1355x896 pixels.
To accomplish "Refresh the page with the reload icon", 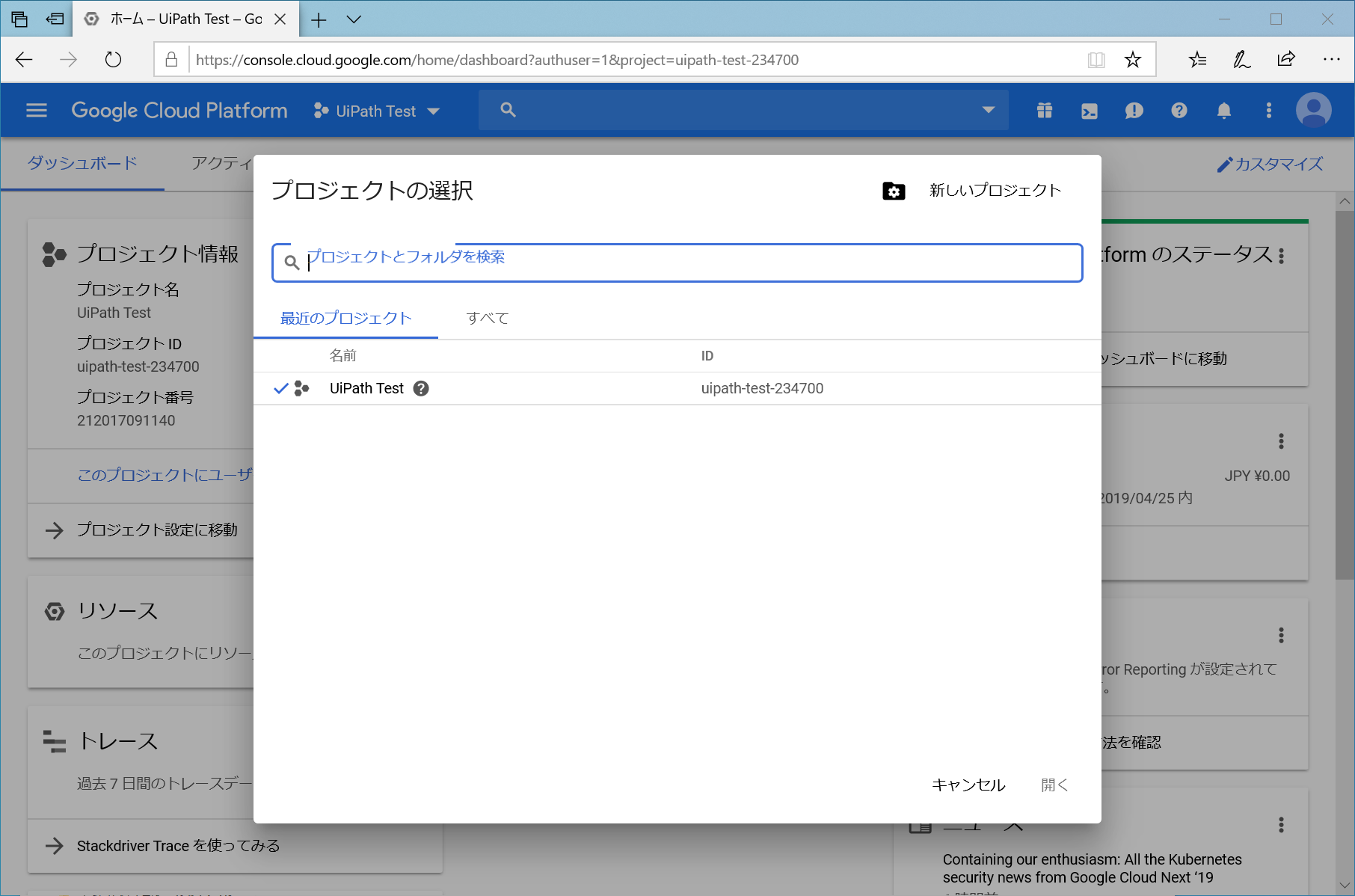I will click(x=113, y=60).
